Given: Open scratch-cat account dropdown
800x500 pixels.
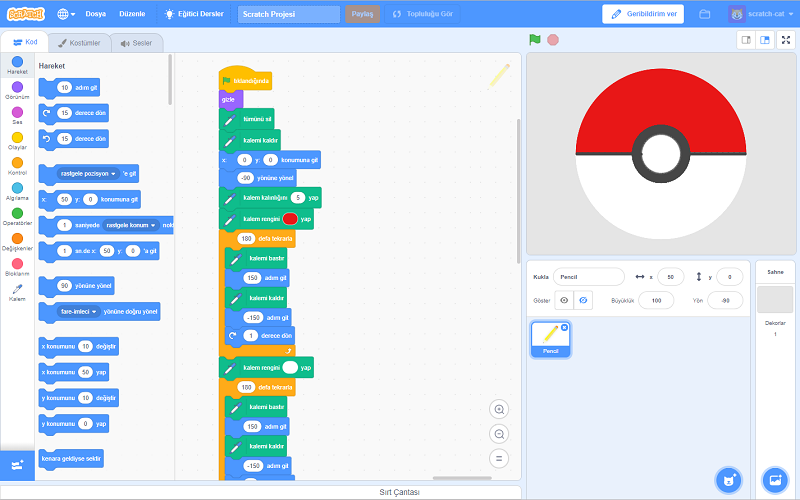Looking at the screenshot, I should click(761, 14).
